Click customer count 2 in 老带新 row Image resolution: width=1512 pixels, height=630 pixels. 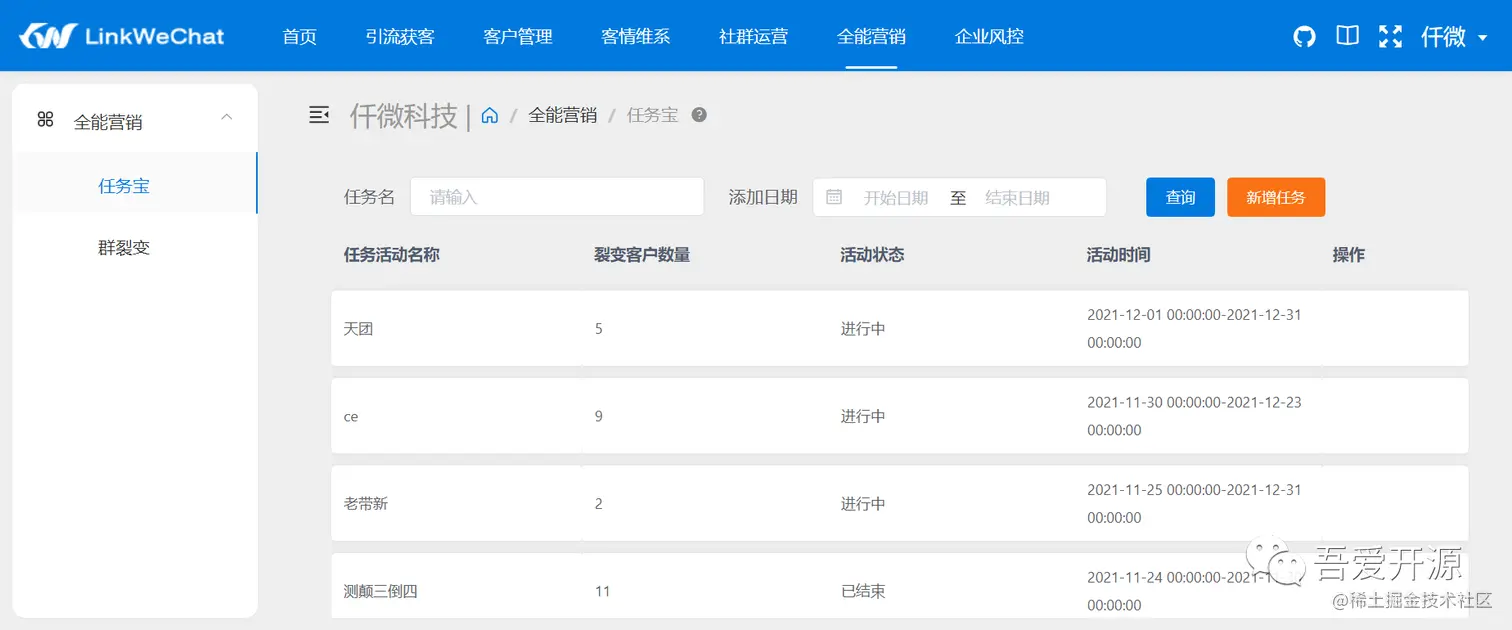pyautogui.click(x=599, y=503)
